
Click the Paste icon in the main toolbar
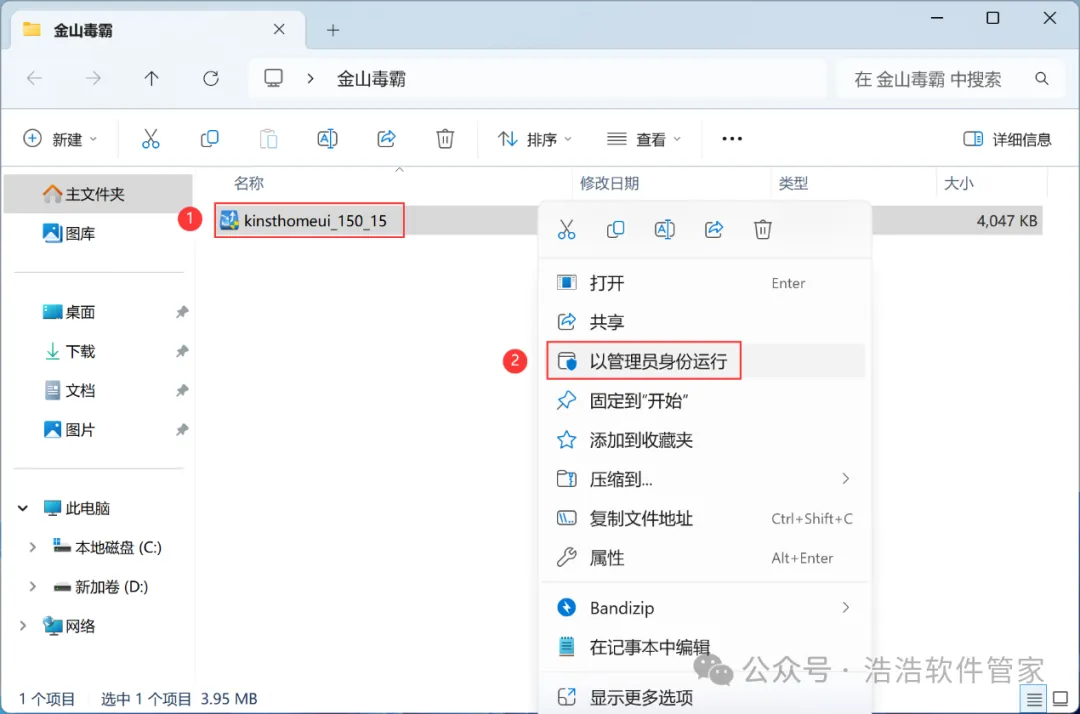click(x=269, y=139)
